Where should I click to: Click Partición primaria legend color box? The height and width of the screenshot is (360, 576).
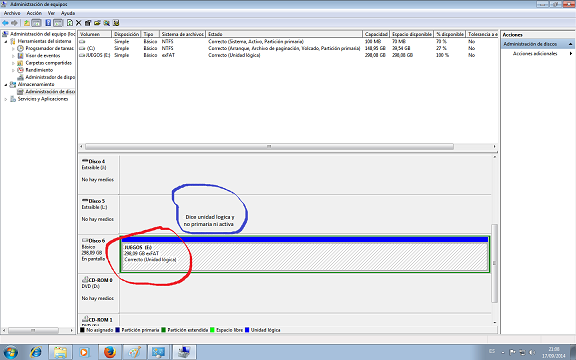pyautogui.click(x=118, y=330)
